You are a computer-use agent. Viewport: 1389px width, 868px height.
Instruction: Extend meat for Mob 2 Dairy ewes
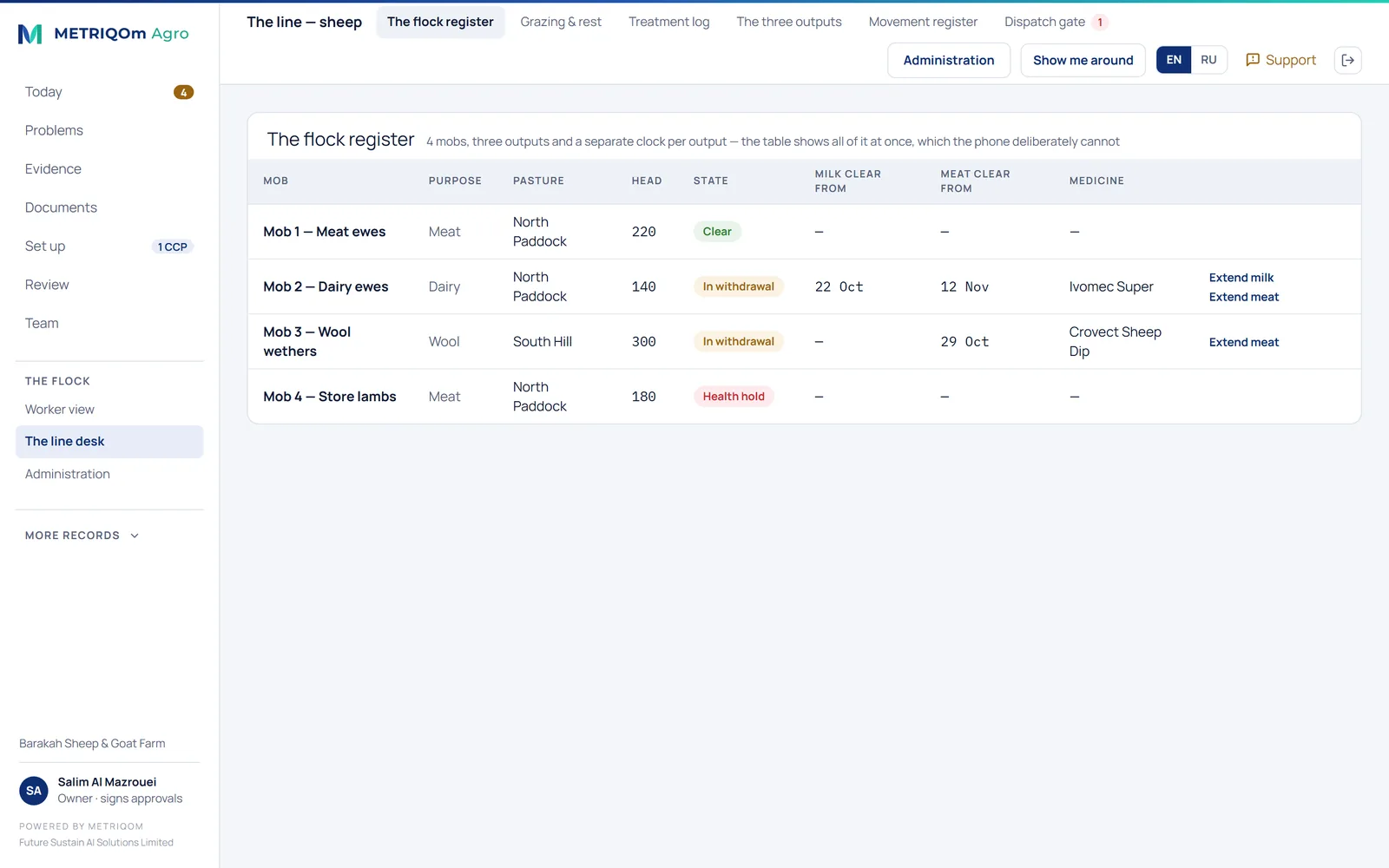(x=1244, y=297)
